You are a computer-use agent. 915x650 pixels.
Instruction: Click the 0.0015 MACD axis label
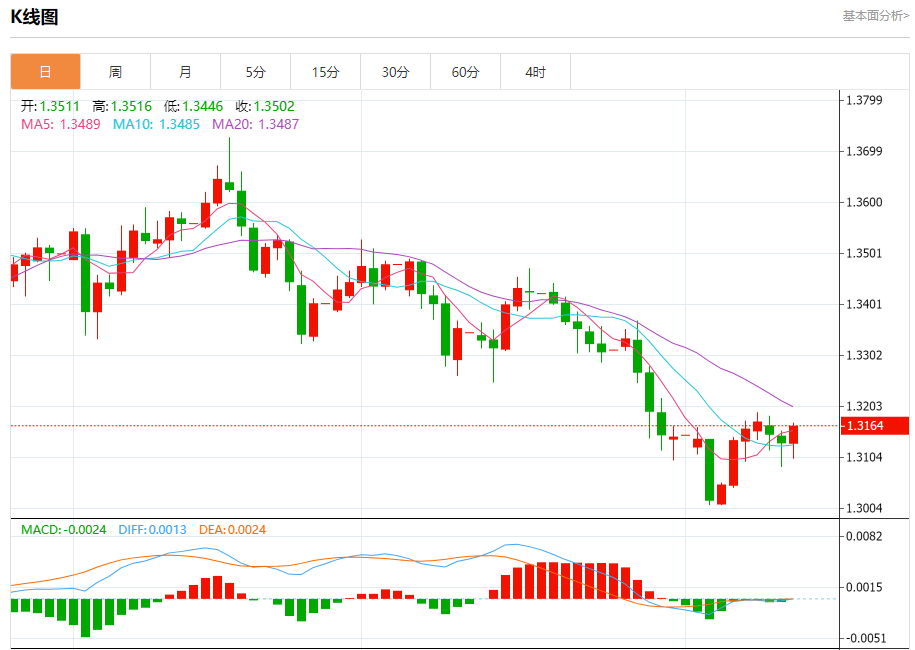(864, 588)
